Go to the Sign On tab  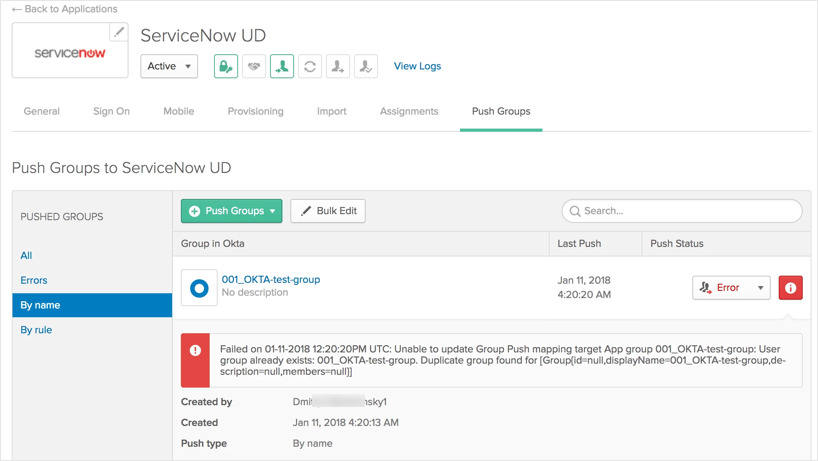tap(111, 111)
